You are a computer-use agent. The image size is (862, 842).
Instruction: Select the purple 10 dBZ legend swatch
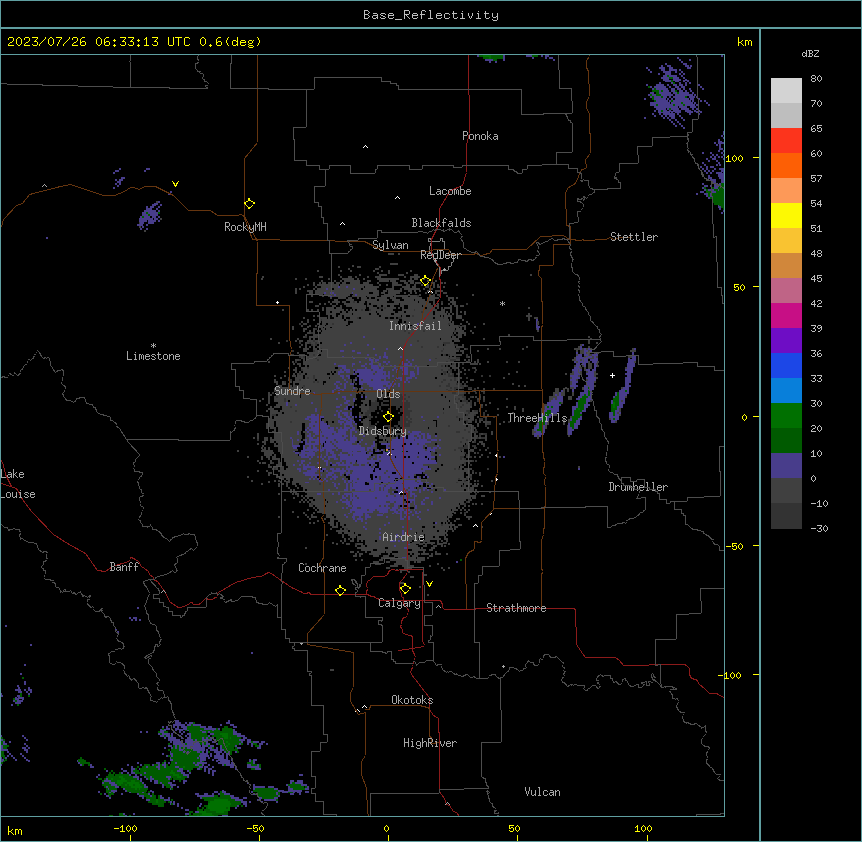coord(786,466)
